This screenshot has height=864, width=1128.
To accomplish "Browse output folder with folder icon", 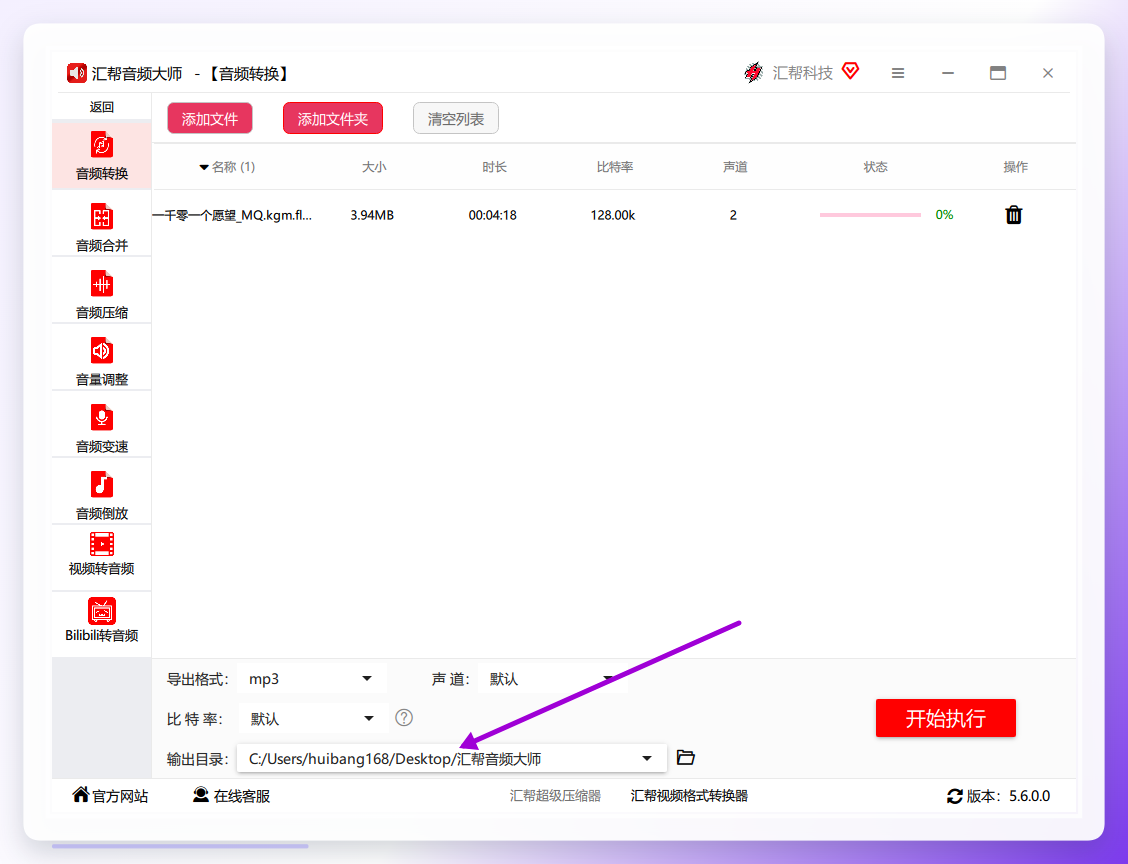I will pyautogui.click(x=686, y=758).
